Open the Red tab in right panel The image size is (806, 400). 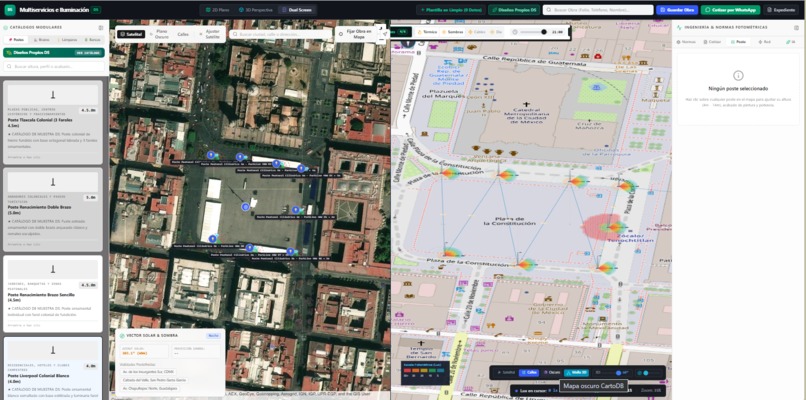pos(764,42)
